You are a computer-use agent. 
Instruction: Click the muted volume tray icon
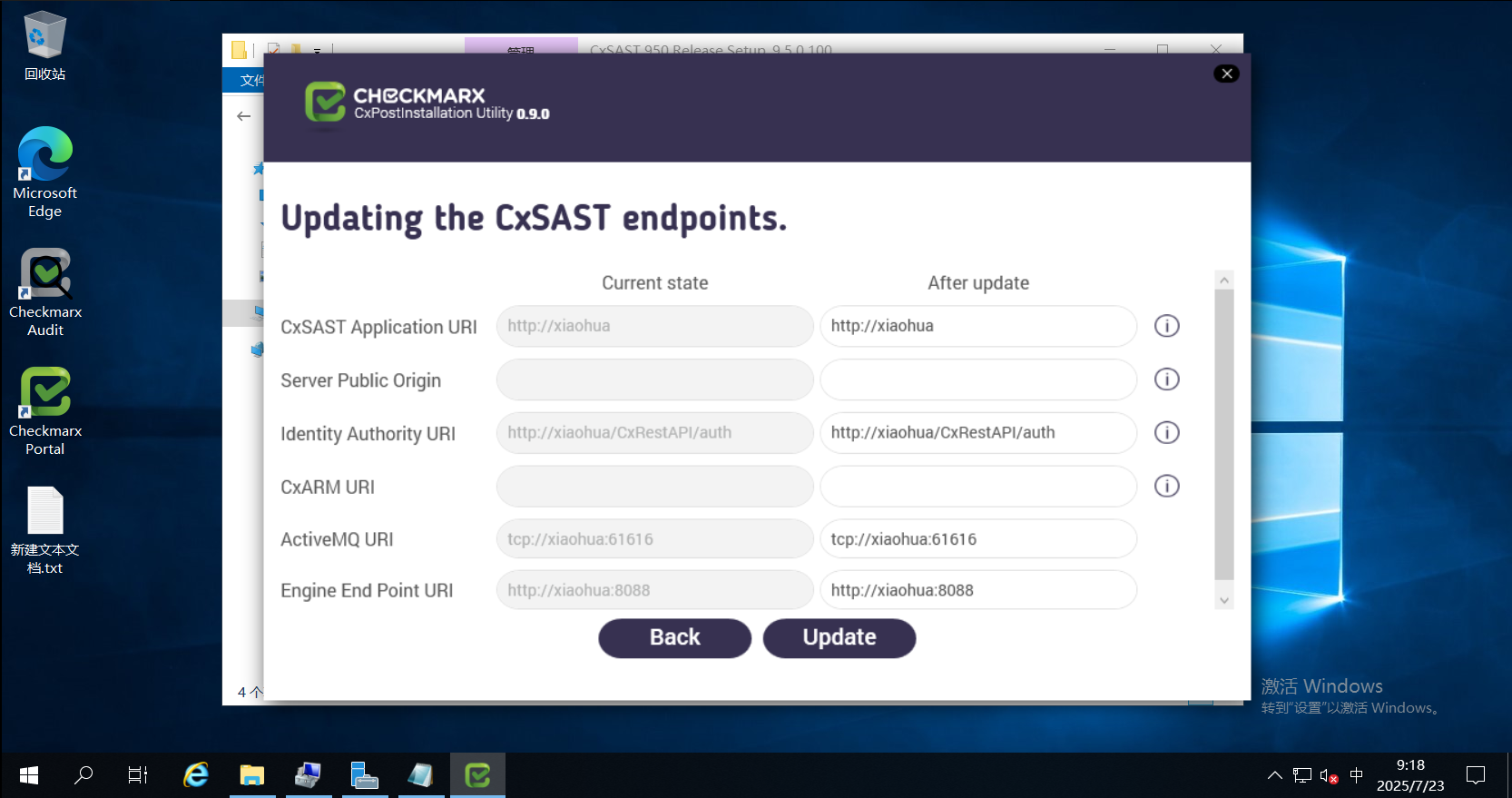tap(1330, 776)
